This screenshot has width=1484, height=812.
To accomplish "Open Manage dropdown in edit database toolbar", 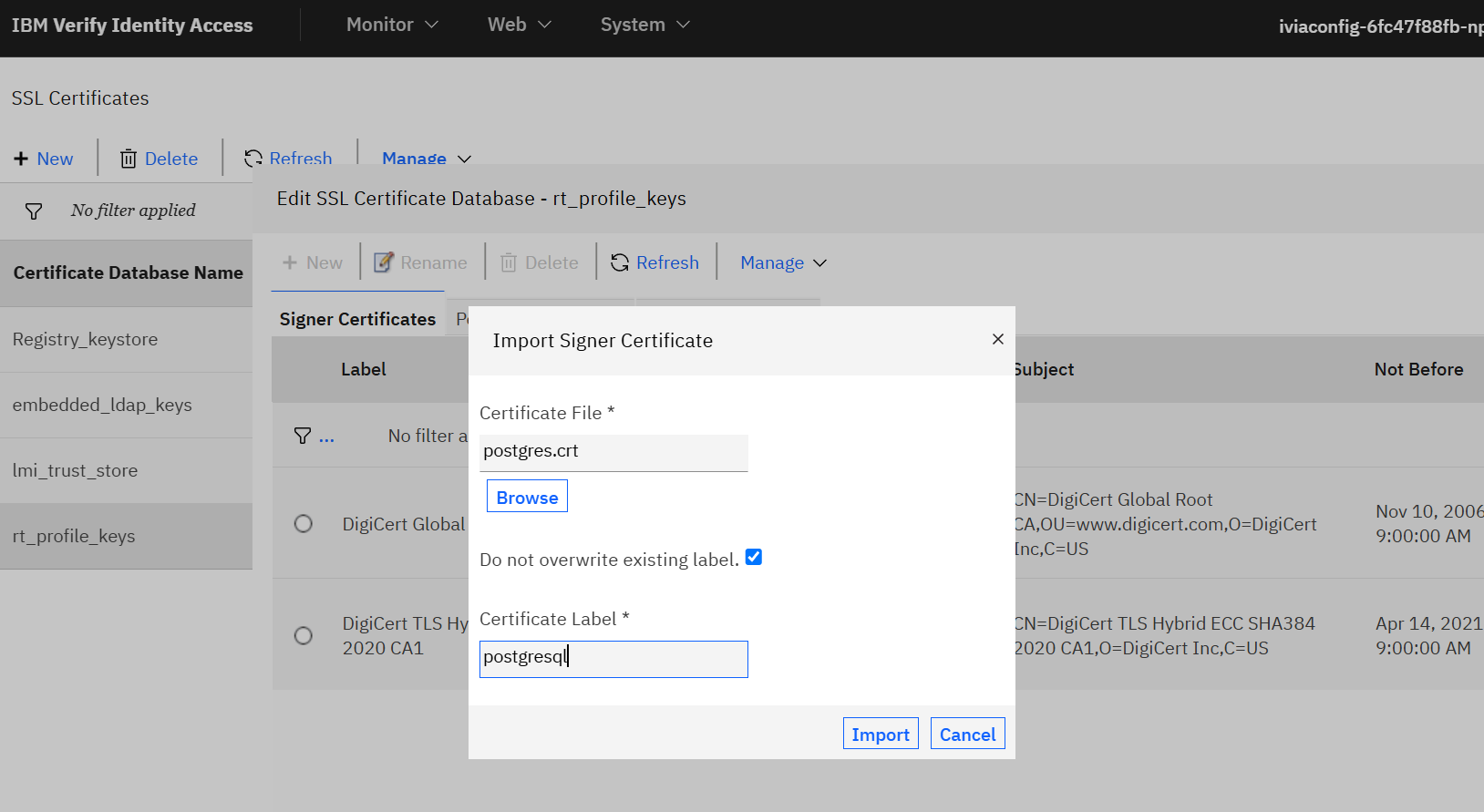I will [783, 262].
